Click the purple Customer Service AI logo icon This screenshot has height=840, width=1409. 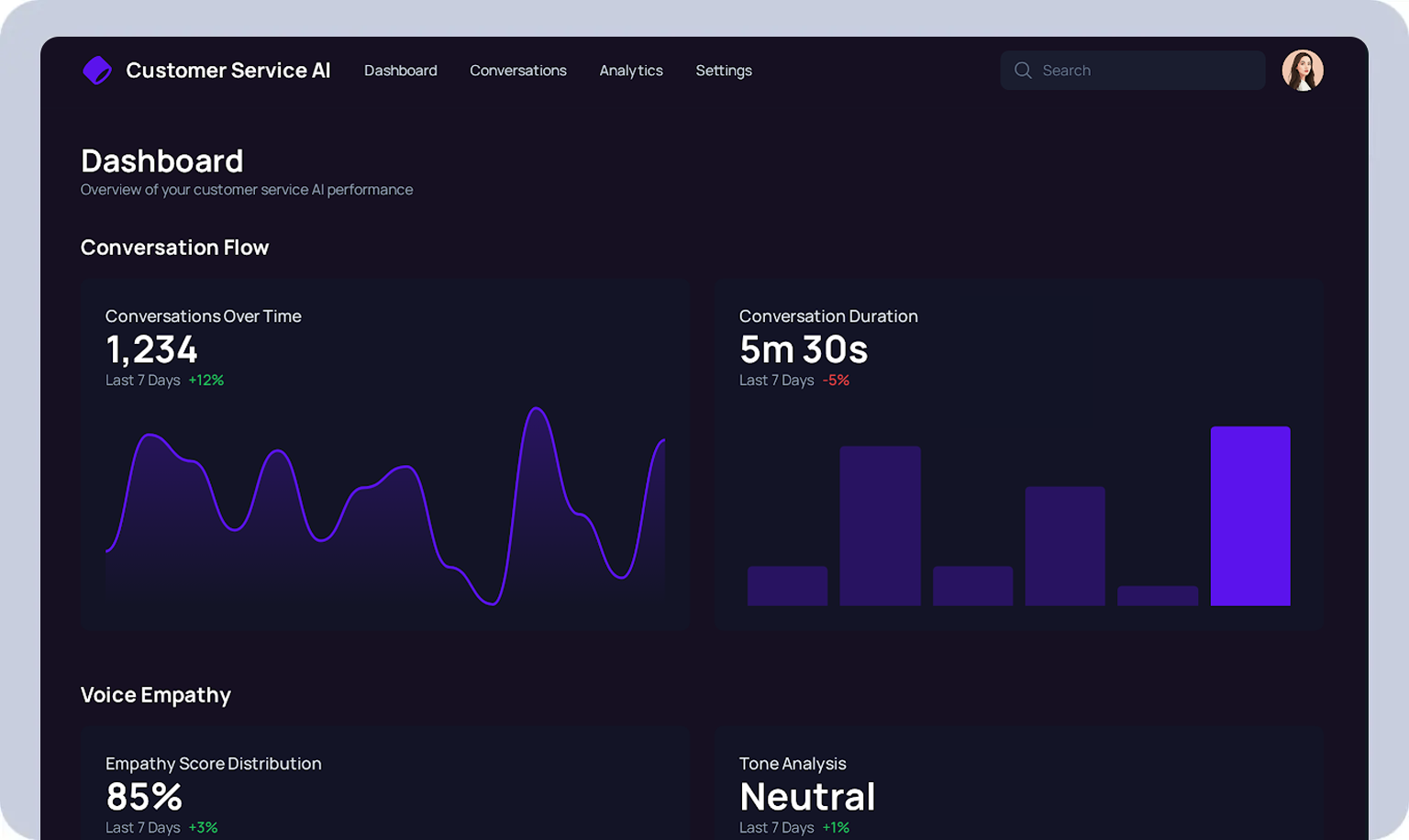click(97, 71)
